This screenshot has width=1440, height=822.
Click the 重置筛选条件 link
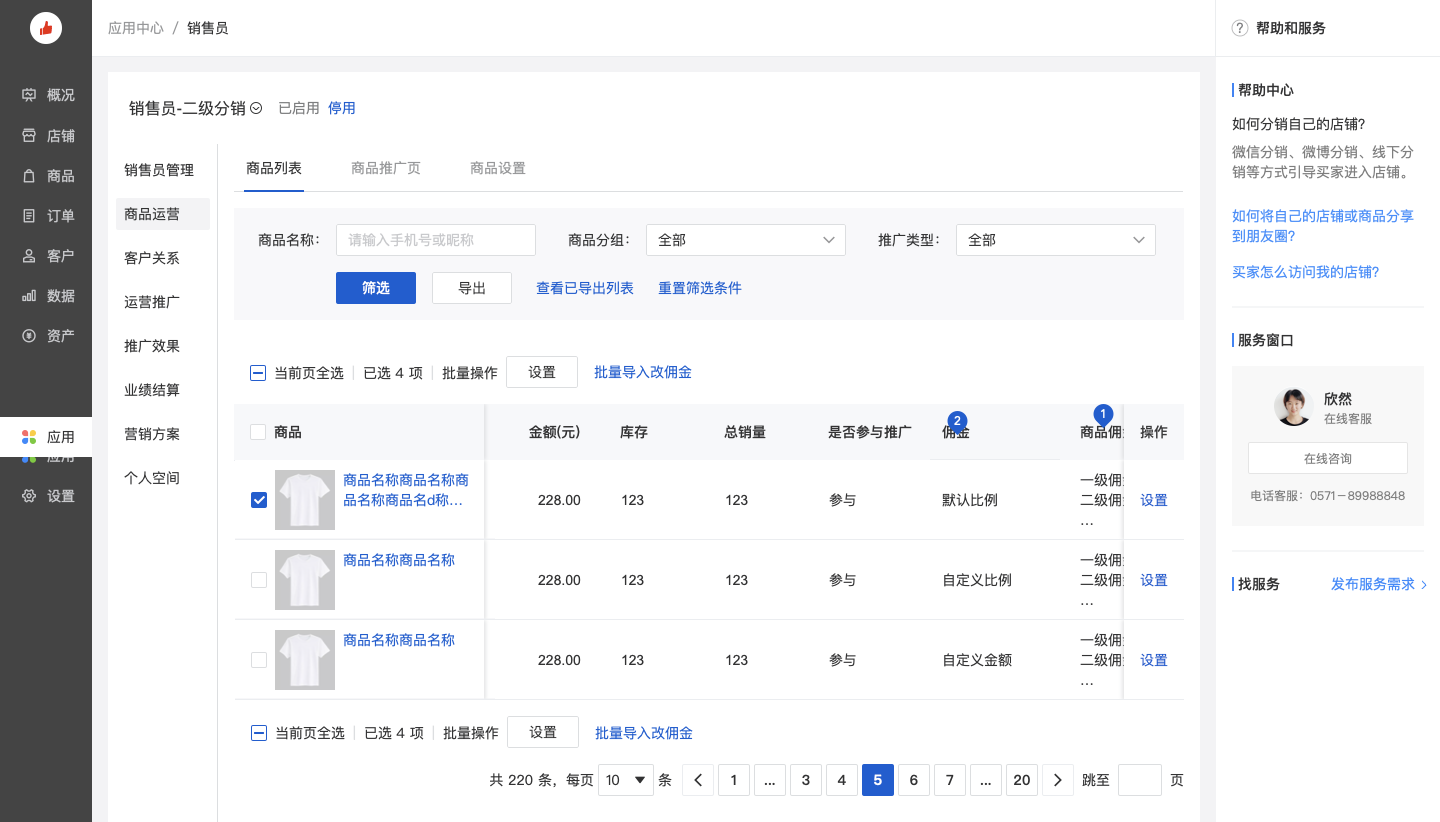[700, 288]
